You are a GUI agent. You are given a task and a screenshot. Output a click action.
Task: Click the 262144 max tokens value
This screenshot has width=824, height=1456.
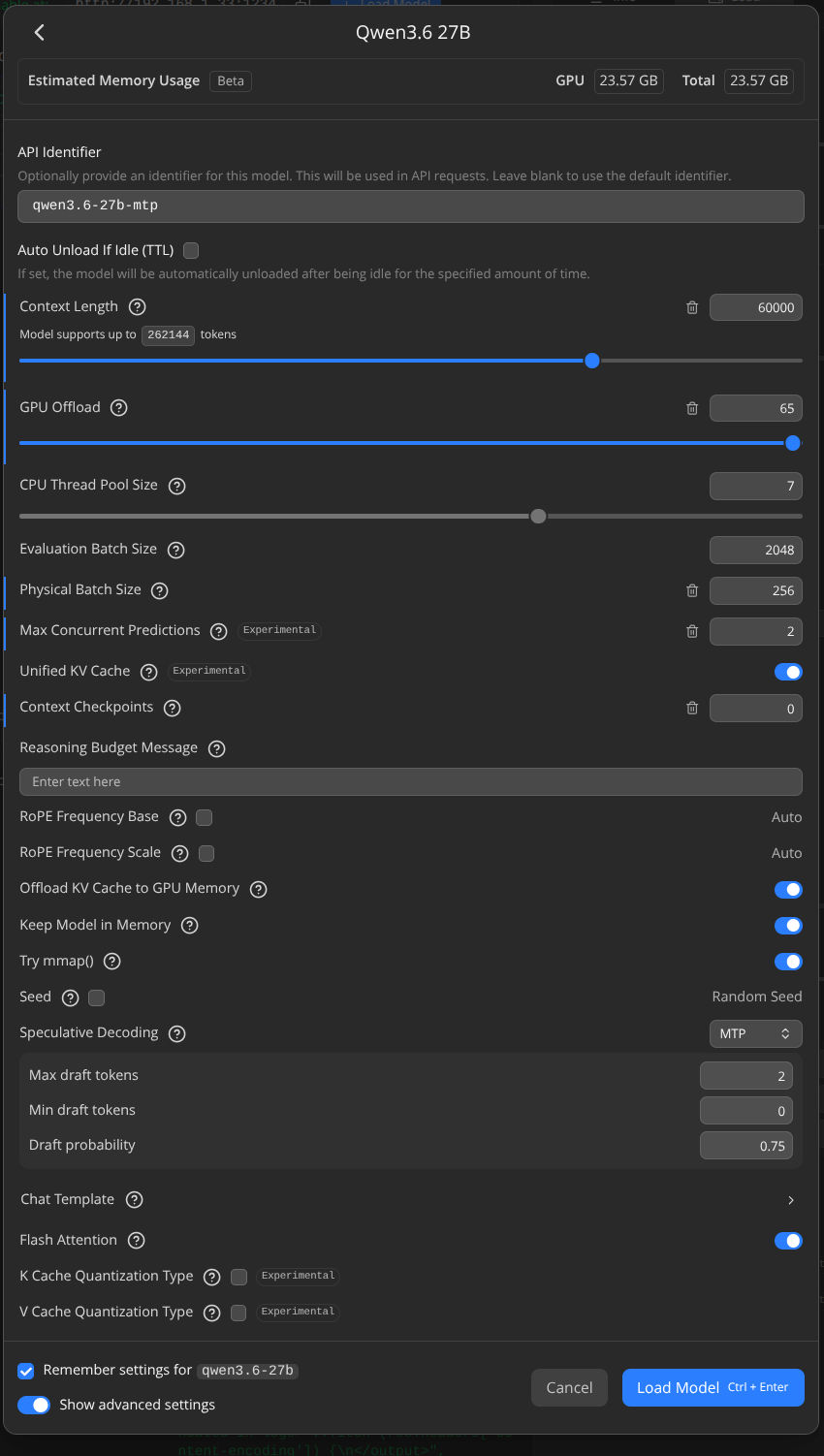point(169,334)
